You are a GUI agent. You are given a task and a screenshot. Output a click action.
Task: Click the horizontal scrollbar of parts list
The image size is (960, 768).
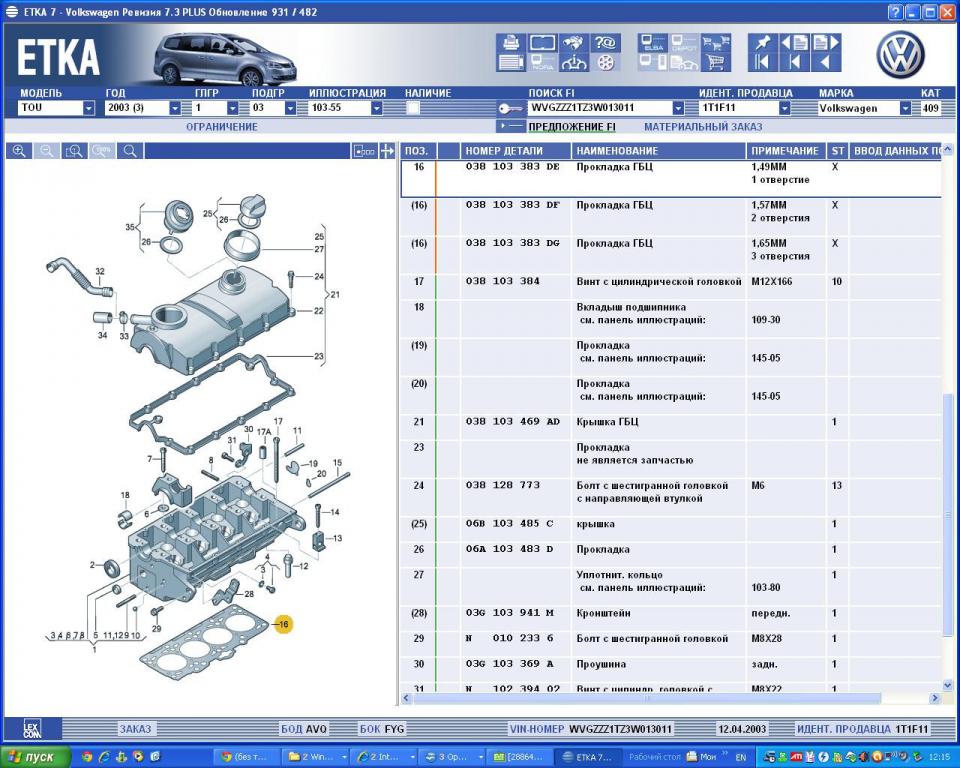click(646, 698)
